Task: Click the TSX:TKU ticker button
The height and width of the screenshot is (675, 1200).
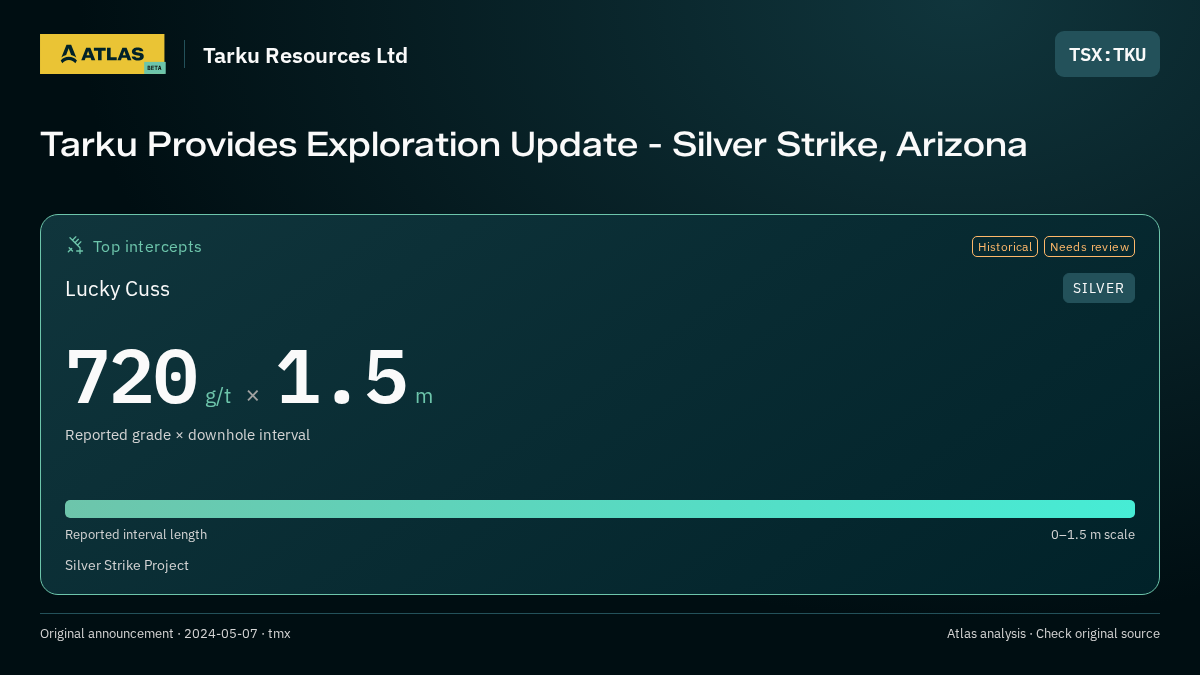Action: (1107, 54)
